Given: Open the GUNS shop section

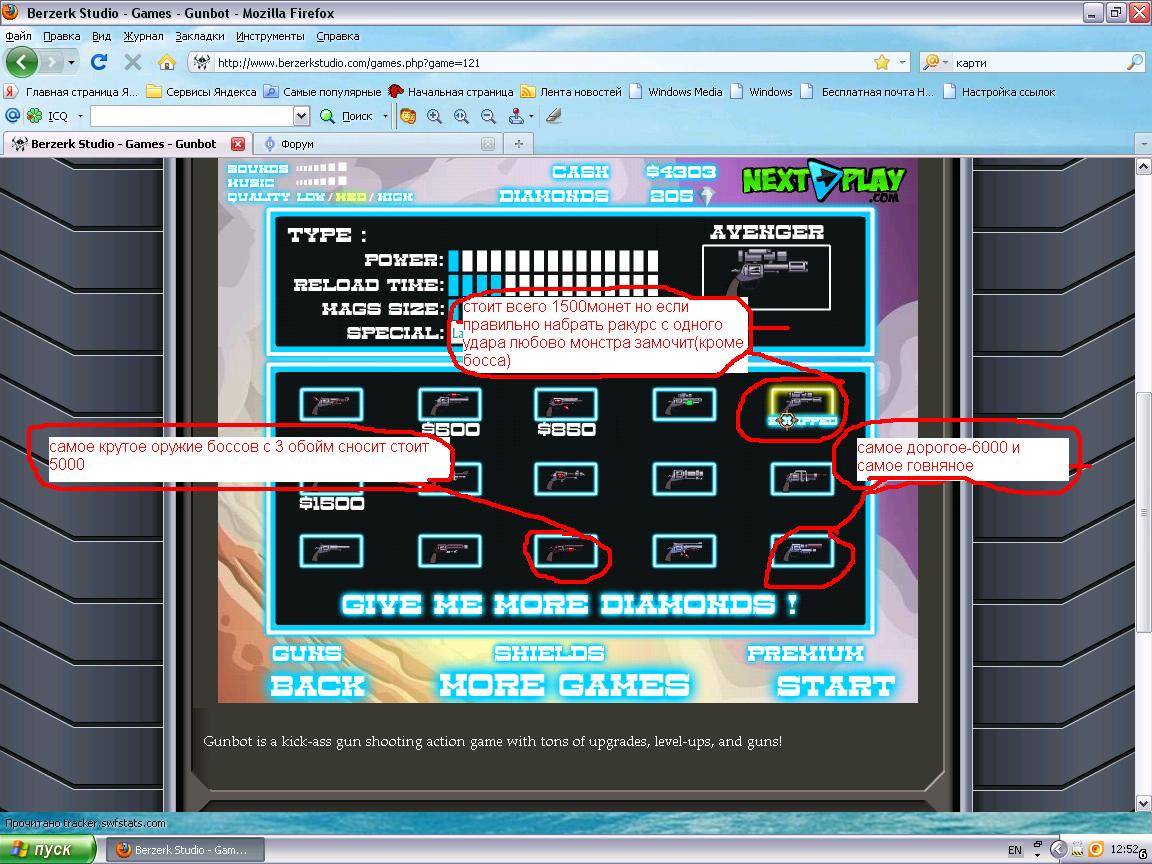Looking at the screenshot, I should click(307, 653).
